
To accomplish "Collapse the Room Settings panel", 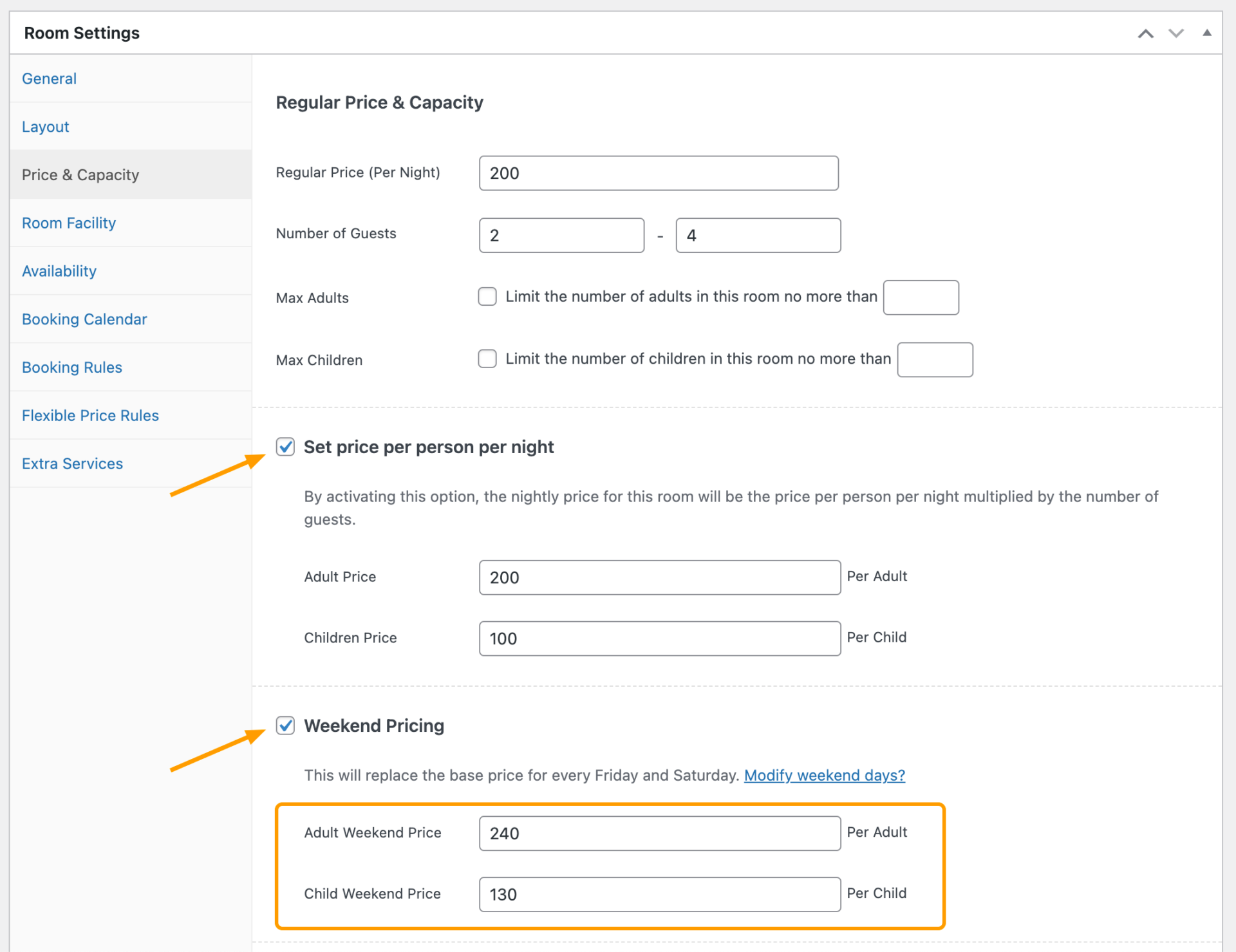I will coord(1206,32).
